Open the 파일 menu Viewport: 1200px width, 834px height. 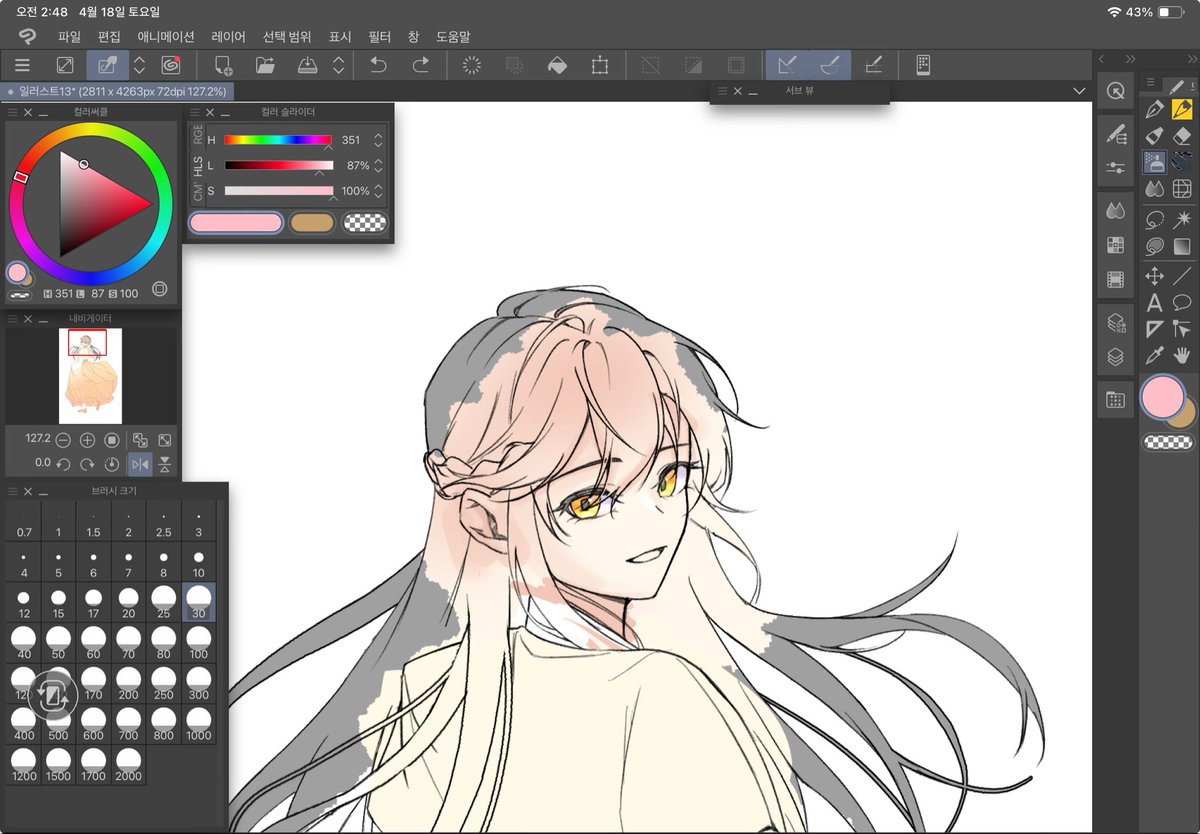(69, 36)
